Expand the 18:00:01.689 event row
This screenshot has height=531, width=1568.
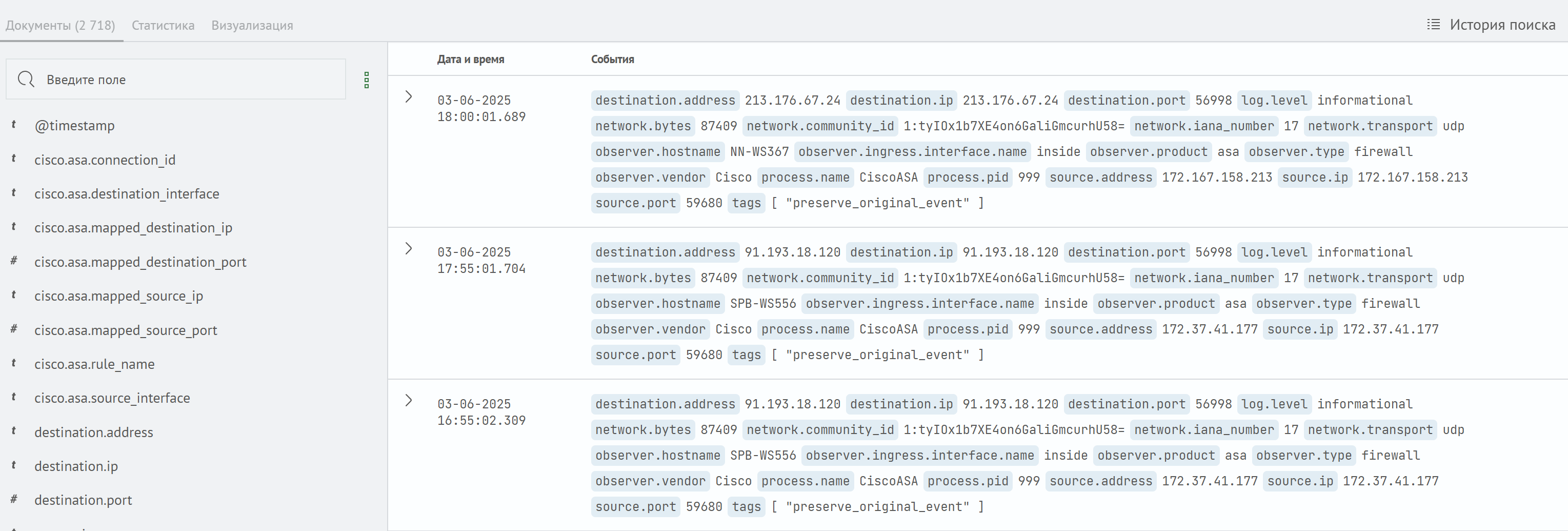pos(409,97)
